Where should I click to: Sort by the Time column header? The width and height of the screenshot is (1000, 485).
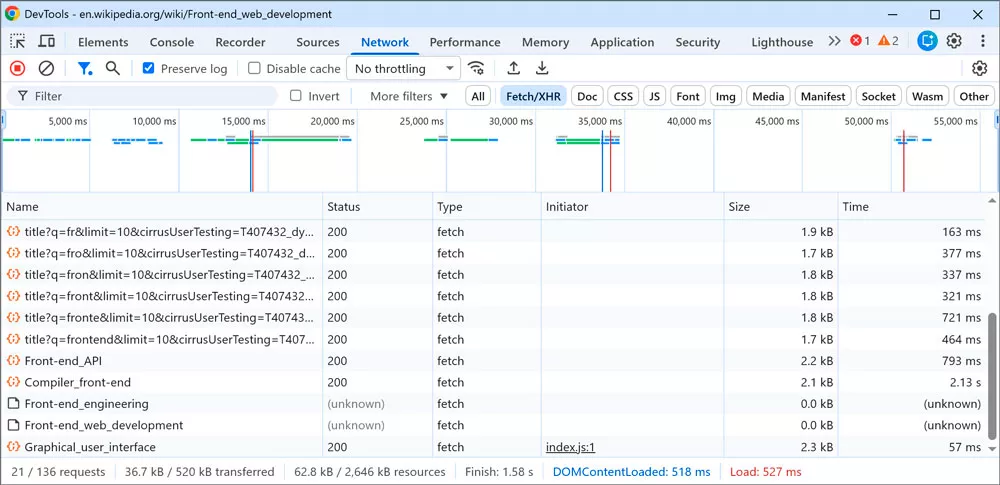coord(911,207)
